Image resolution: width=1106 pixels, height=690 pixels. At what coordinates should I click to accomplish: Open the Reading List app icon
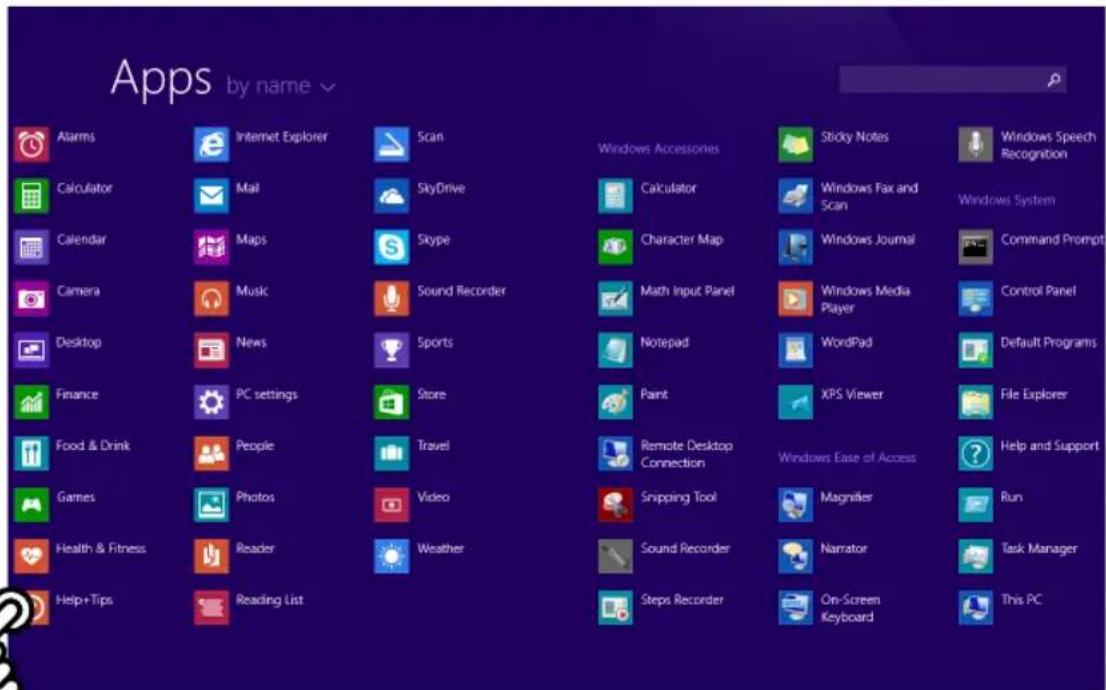tap(212, 608)
